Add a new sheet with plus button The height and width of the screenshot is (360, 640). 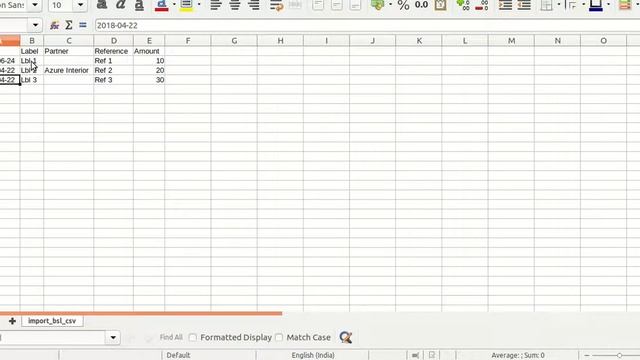[x=12, y=321]
